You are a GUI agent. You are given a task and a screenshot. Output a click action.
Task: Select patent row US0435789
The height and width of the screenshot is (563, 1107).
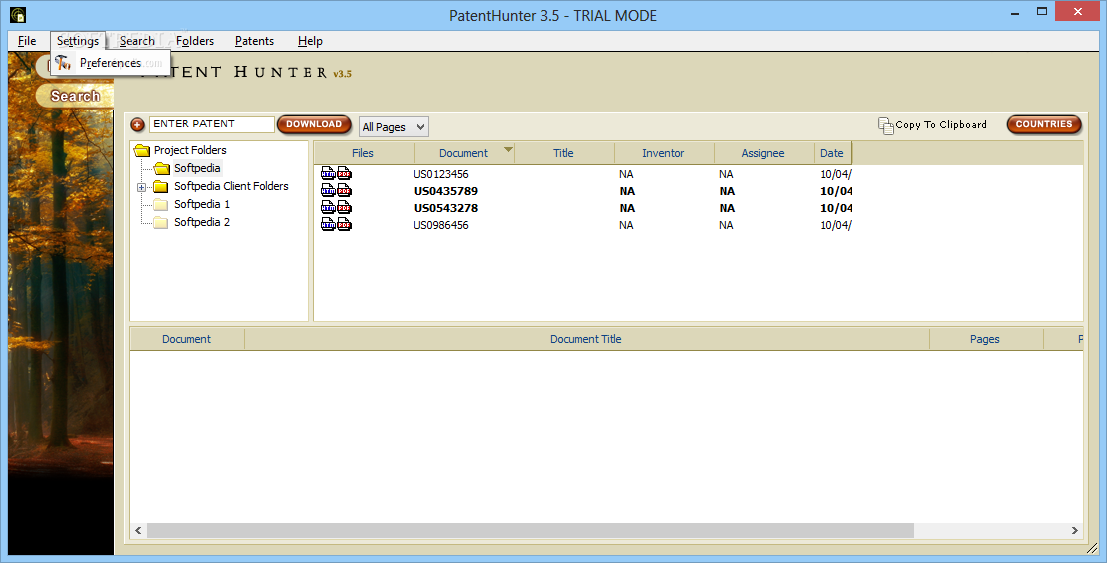pos(583,191)
